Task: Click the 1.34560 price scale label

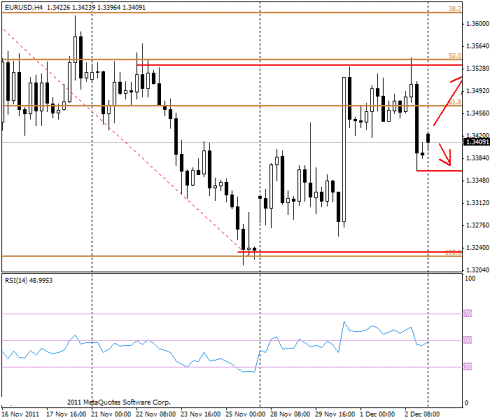Action: point(477,113)
